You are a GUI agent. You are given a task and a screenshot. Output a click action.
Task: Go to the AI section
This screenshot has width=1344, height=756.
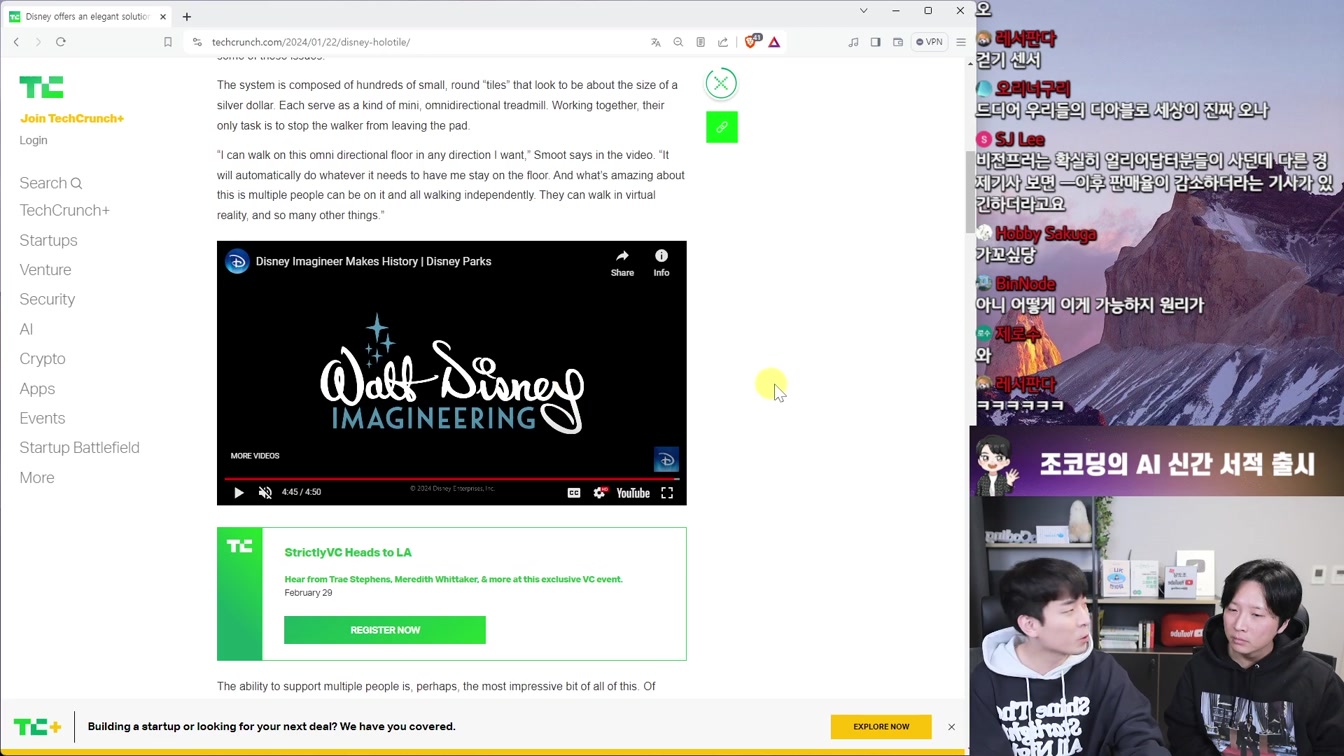[26, 329]
